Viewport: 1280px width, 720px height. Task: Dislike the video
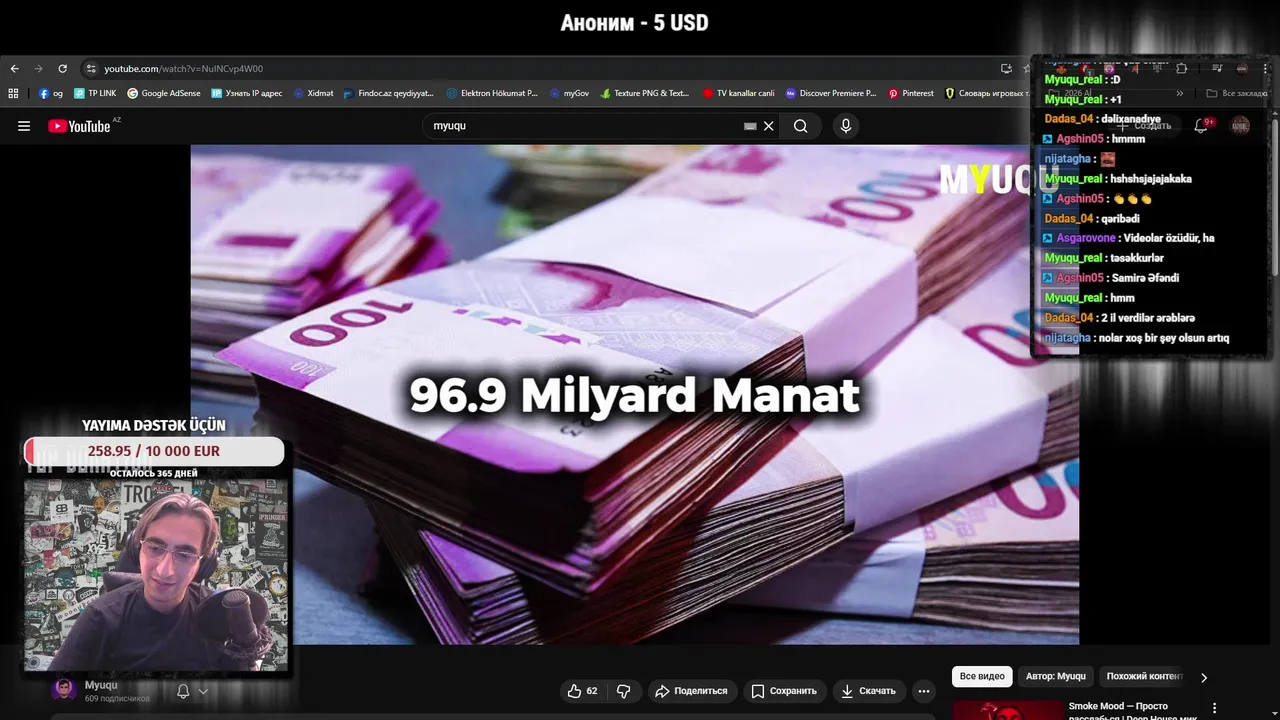tap(624, 691)
